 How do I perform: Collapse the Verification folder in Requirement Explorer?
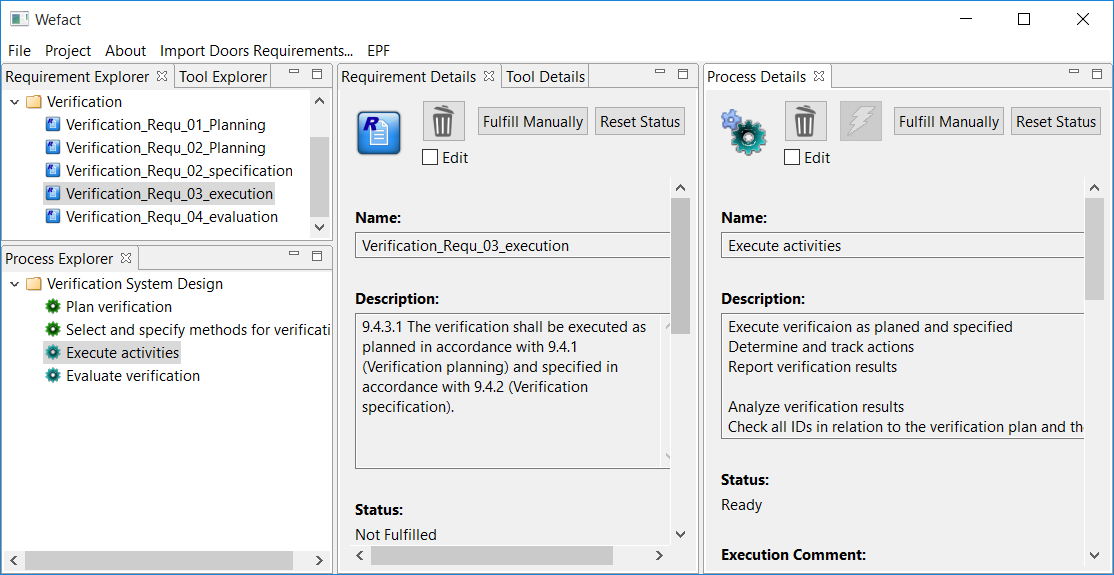[14, 102]
